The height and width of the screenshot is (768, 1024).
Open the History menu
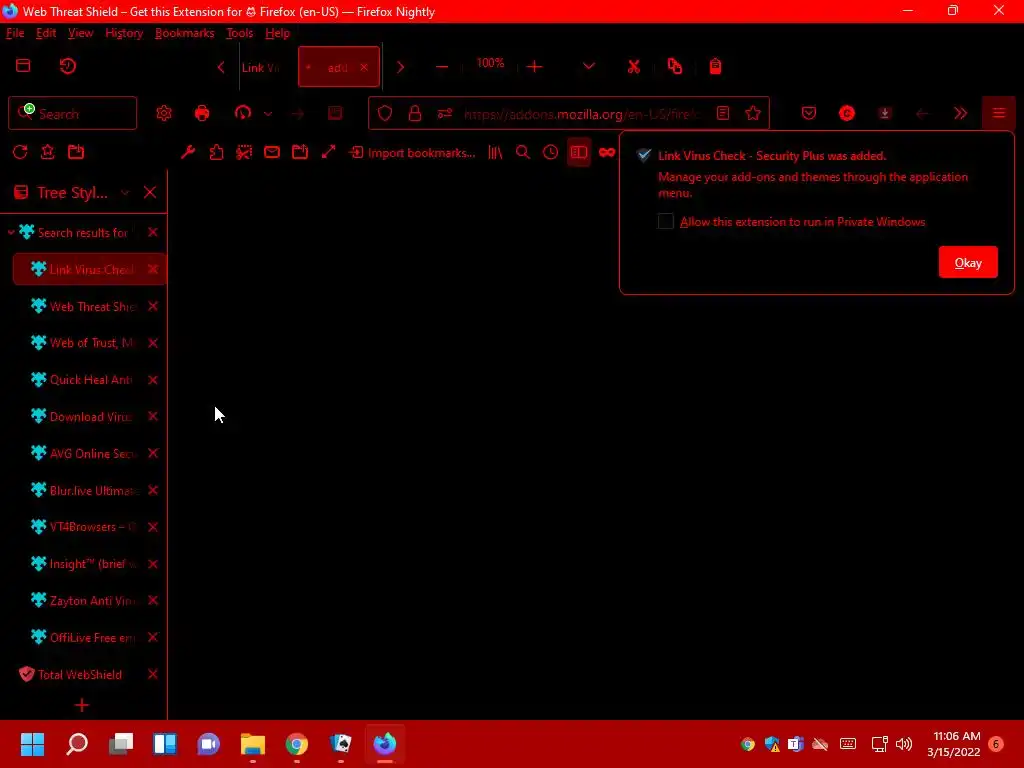click(x=124, y=33)
